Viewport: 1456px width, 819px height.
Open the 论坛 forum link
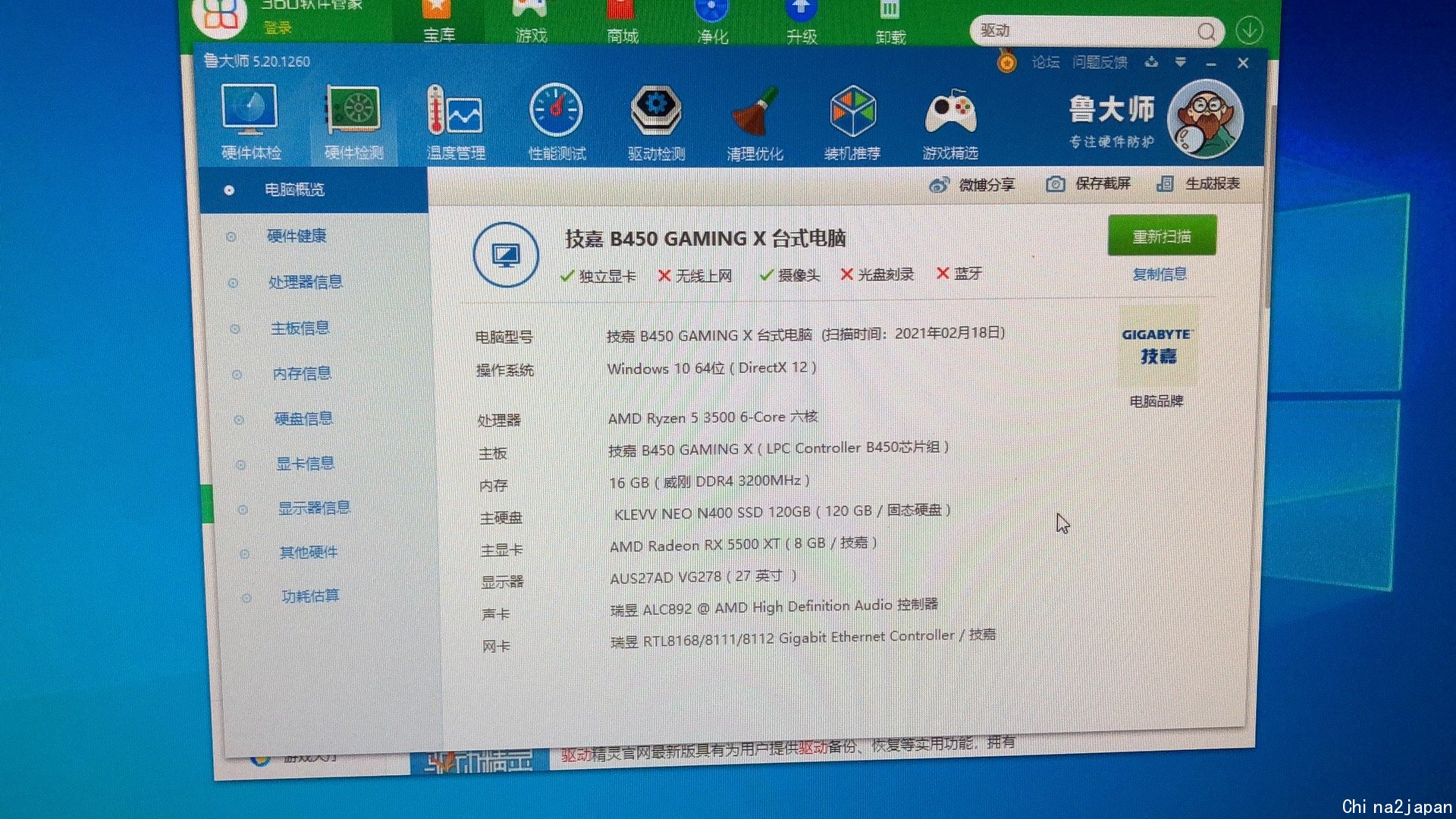(1046, 62)
